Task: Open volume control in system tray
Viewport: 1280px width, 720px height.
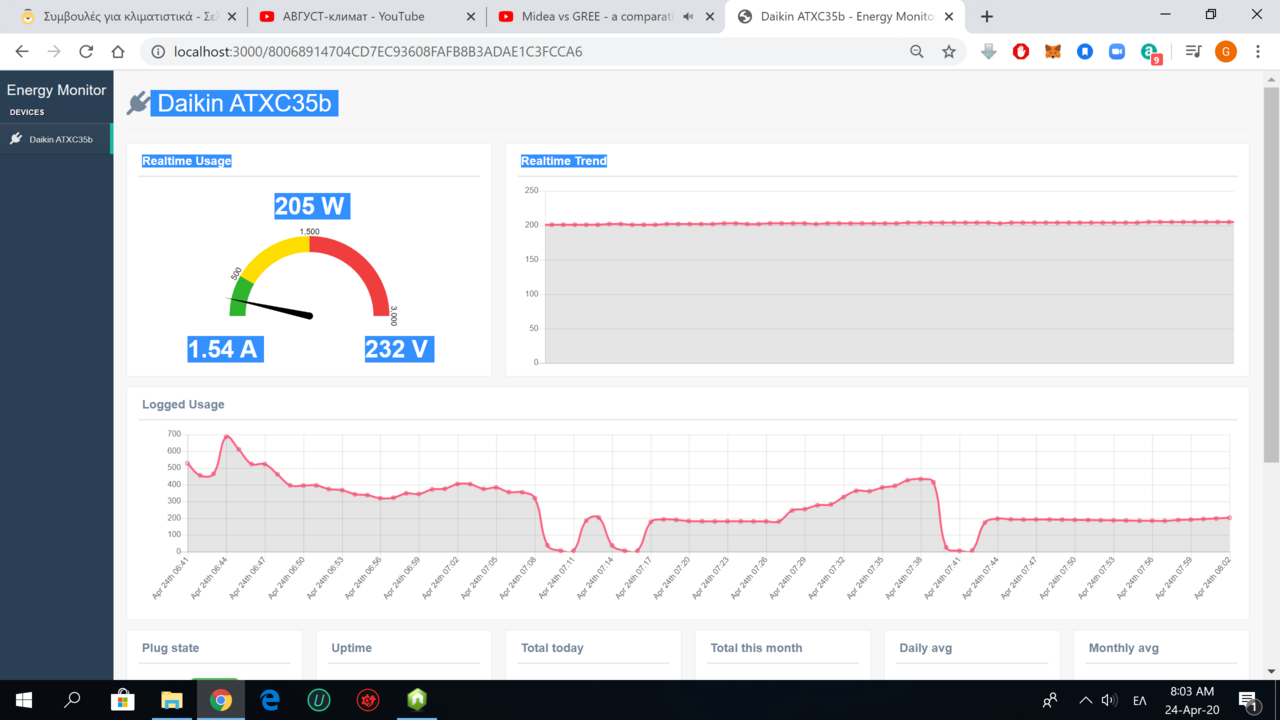Action: (x=1109, y=701)
